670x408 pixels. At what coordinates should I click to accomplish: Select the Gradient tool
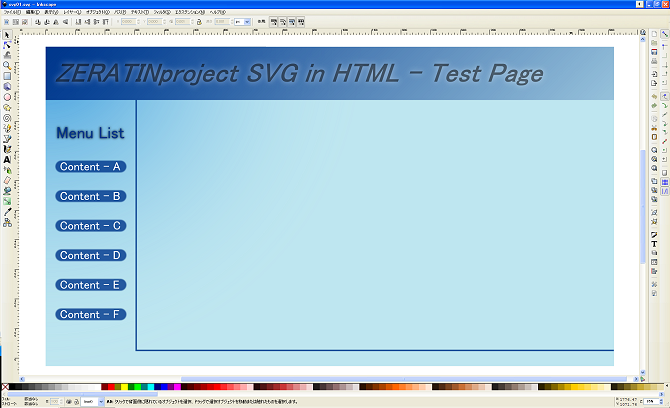[x=7, y=201]
